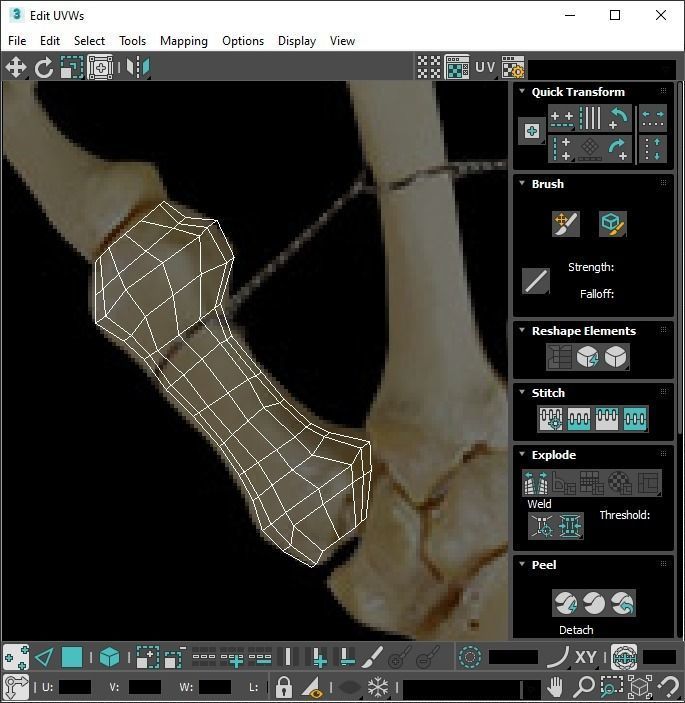Click Stitch To Source icon
This screenshot has width=685, height=703.
coord(607,419)
